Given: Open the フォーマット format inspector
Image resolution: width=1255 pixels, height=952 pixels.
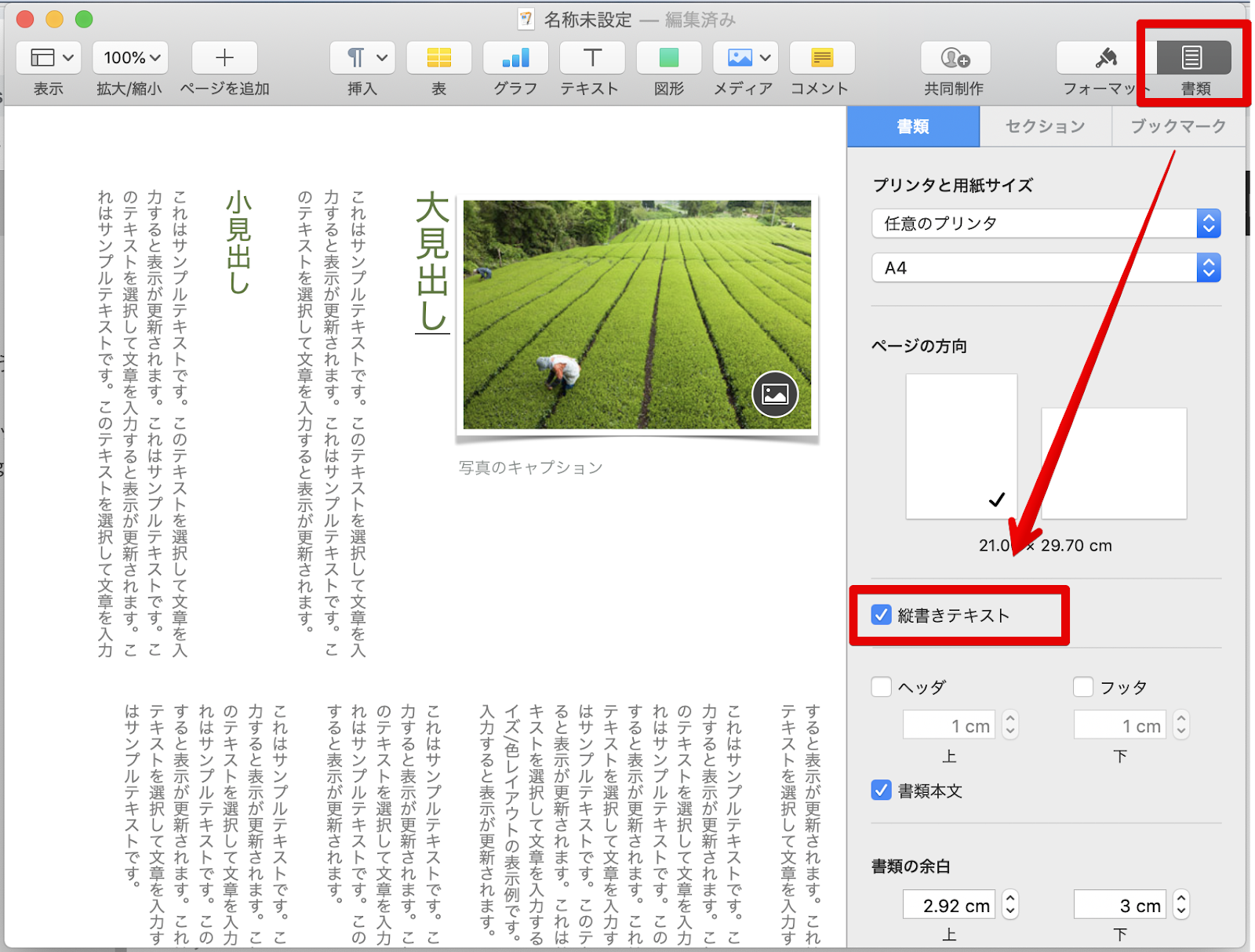Looking at the screenshot, I should coord(1106,58).
